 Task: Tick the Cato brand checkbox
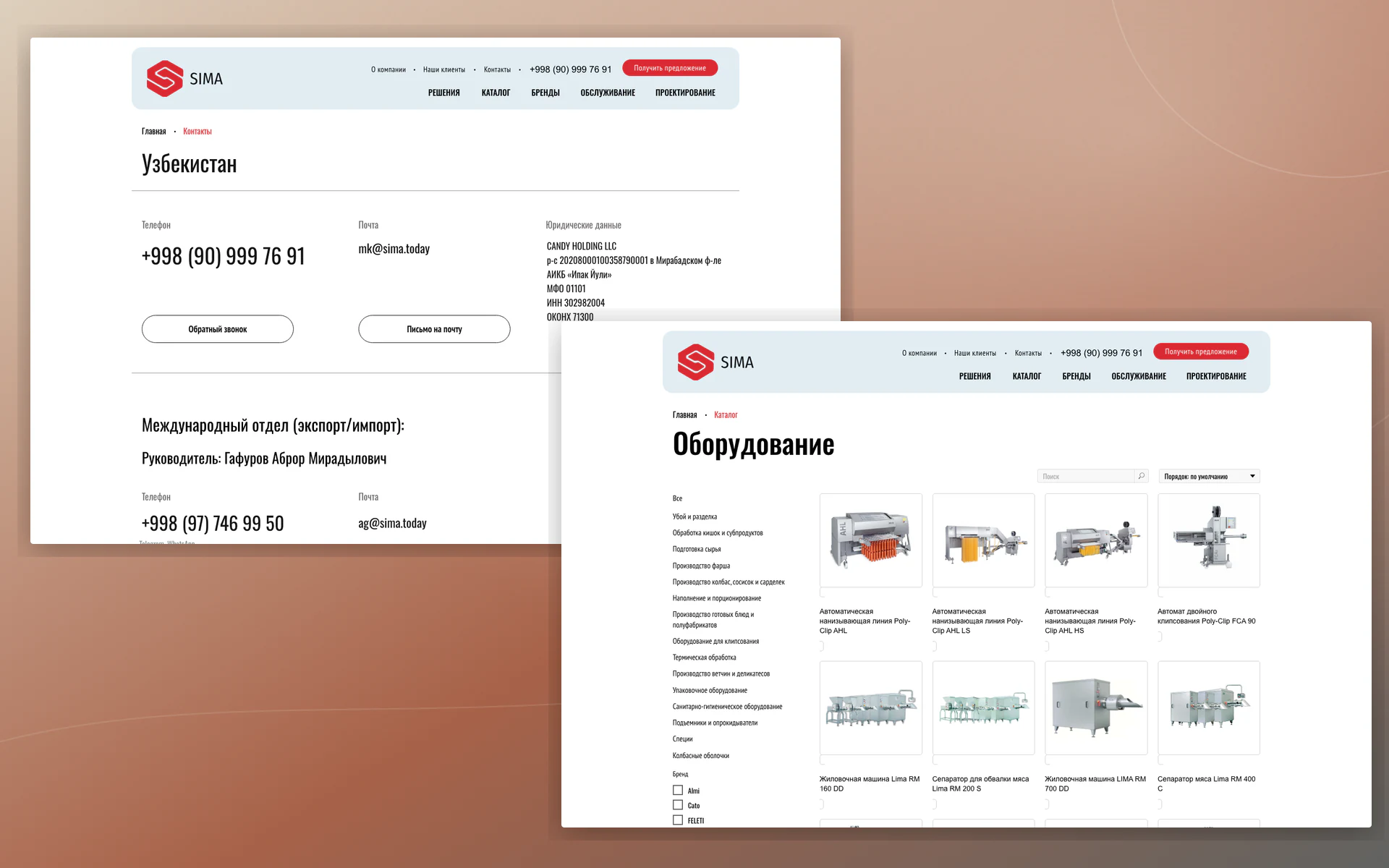pos(678,805)
